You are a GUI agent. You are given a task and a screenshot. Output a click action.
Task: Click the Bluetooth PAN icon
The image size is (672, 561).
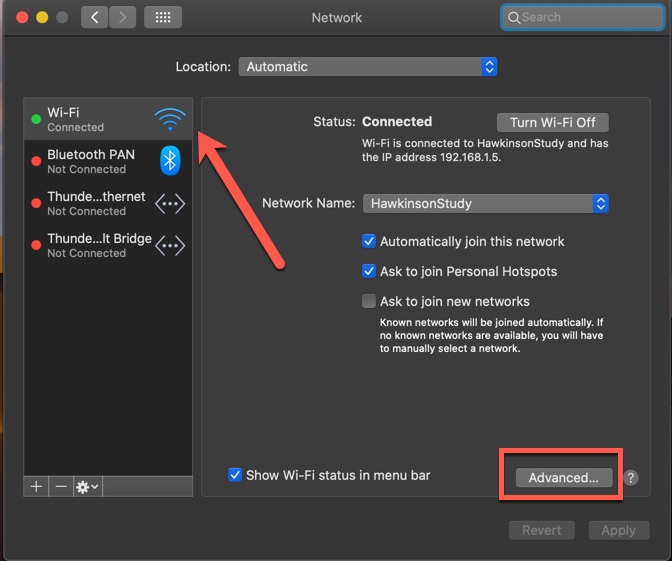point(170,161)
